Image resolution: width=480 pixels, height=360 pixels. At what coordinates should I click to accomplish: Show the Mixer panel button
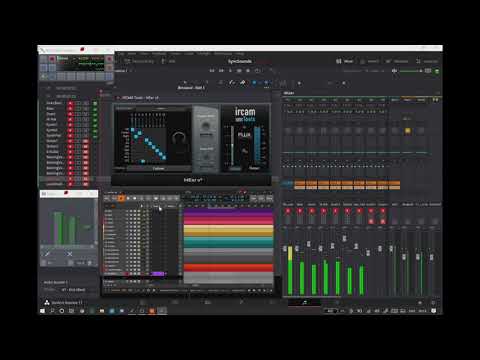tap(345, 61)
